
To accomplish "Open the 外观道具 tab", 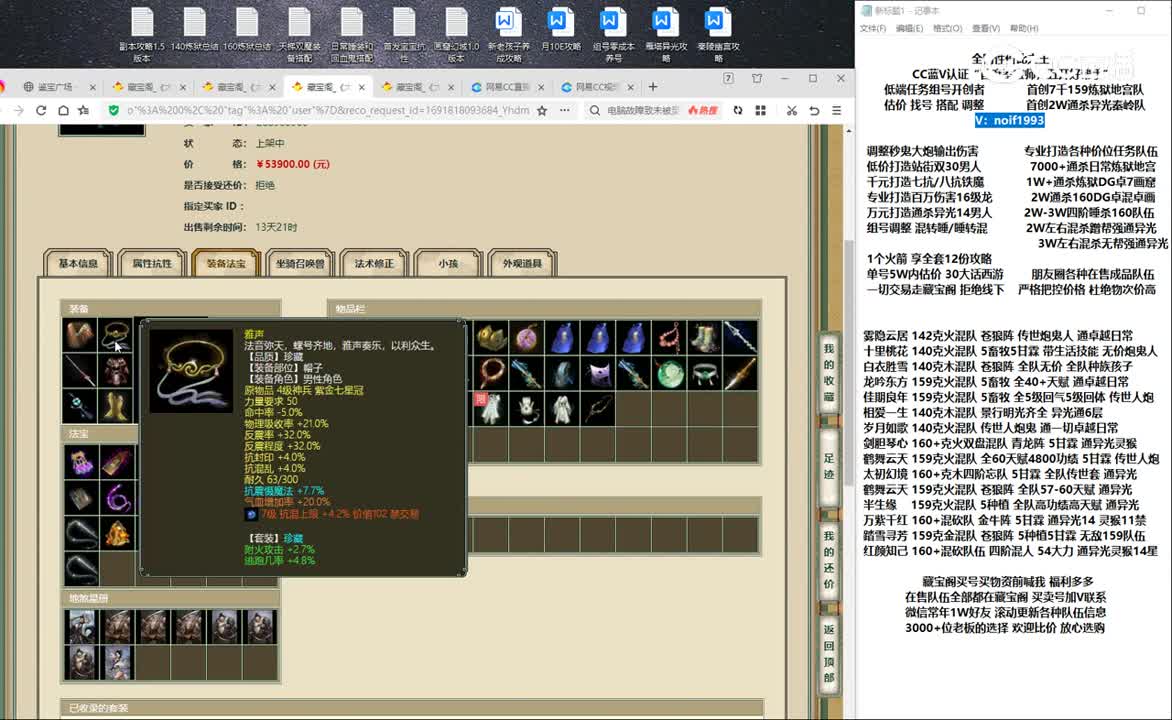I will point(522,263).
